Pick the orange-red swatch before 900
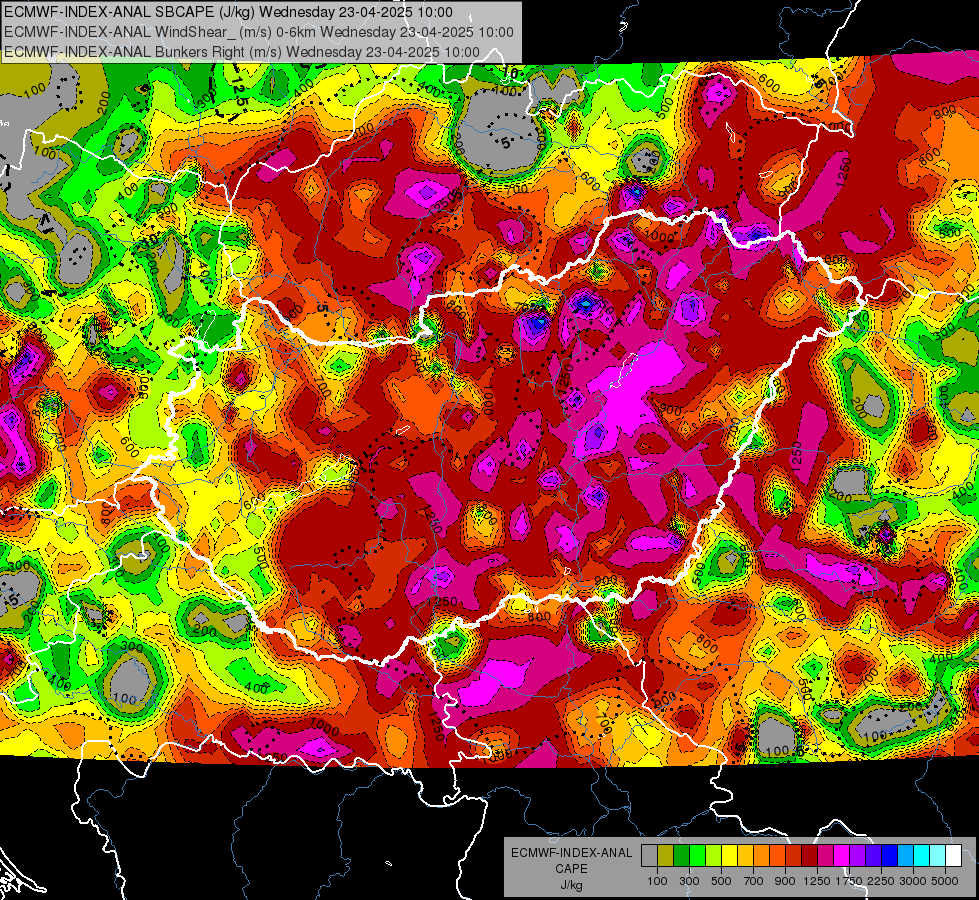The width and height of the screenshot is (979, 900). tap(777, 855)
